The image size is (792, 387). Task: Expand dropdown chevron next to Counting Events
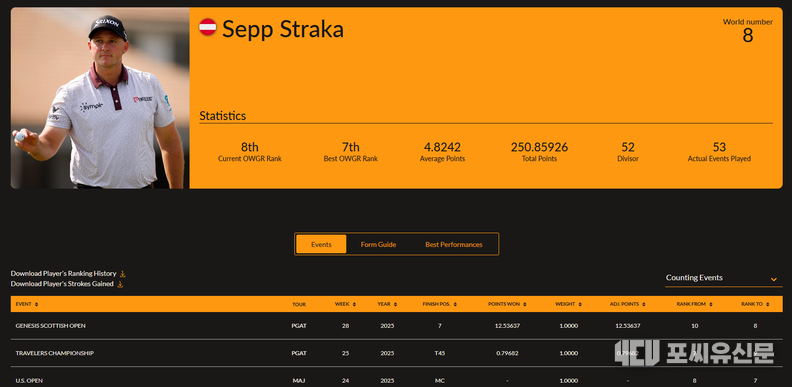[773, 279]
